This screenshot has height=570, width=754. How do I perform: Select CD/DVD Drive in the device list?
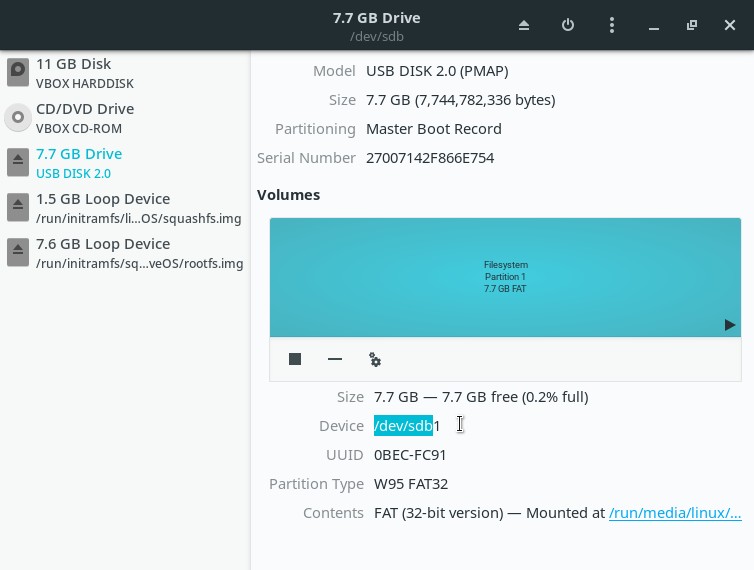[x=125, y=118]
